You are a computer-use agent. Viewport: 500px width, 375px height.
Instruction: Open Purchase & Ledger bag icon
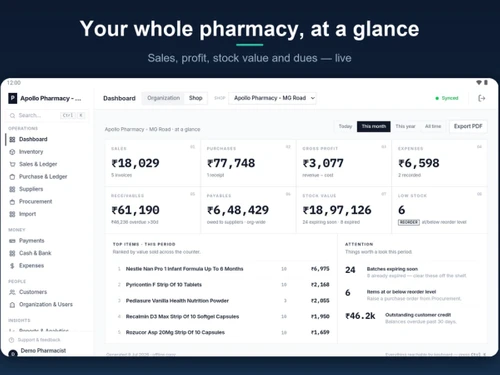click(12, 177)
